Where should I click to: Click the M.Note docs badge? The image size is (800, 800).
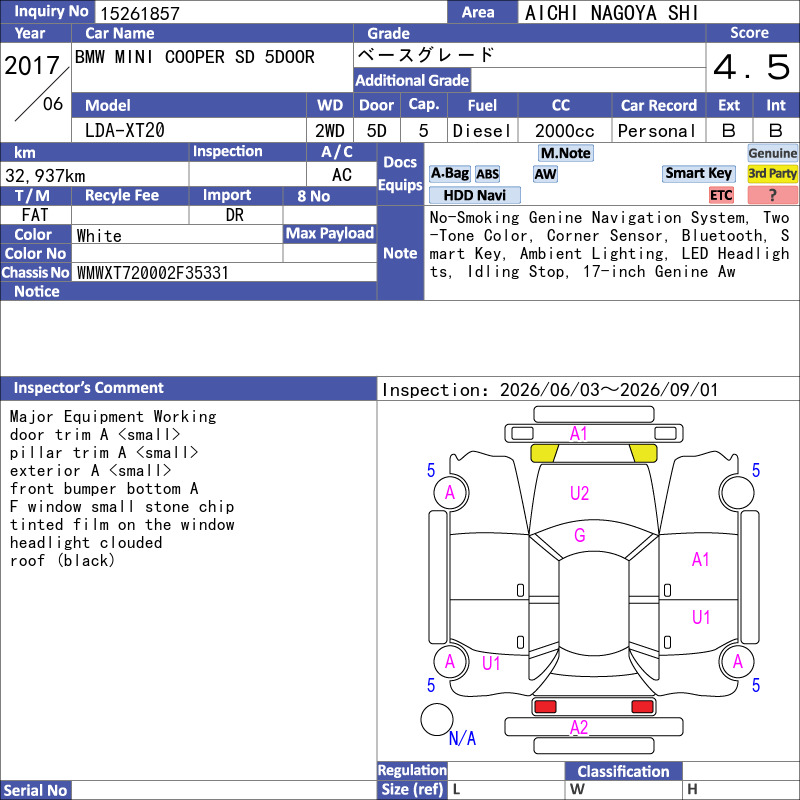click(x=565, y=153)
